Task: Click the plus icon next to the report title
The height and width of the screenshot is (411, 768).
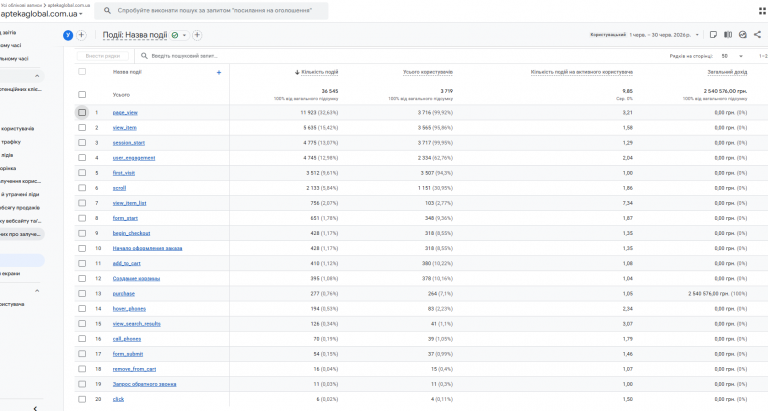Action: [197, 35]
